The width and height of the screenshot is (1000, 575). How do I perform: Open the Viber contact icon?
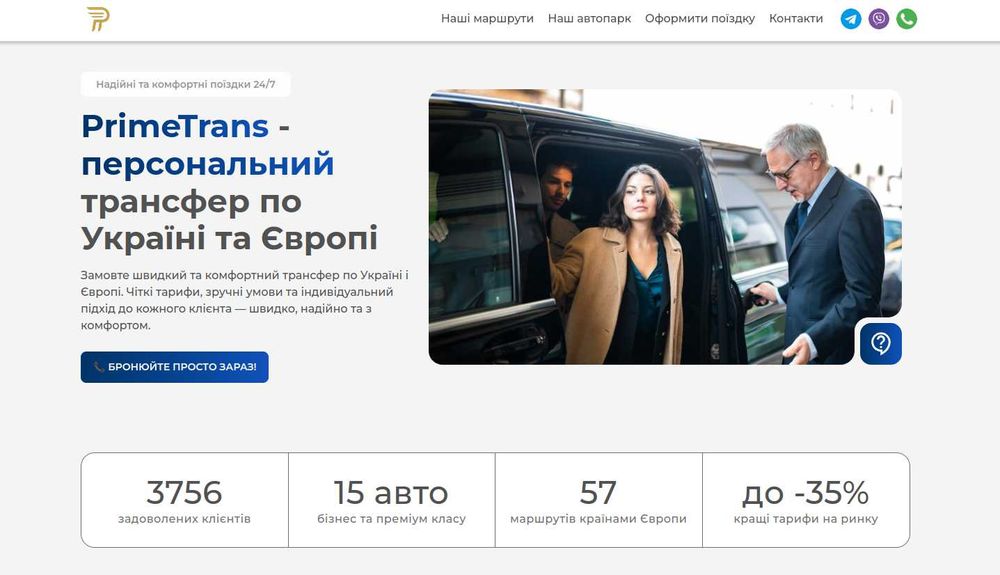(x=879, y=18)
